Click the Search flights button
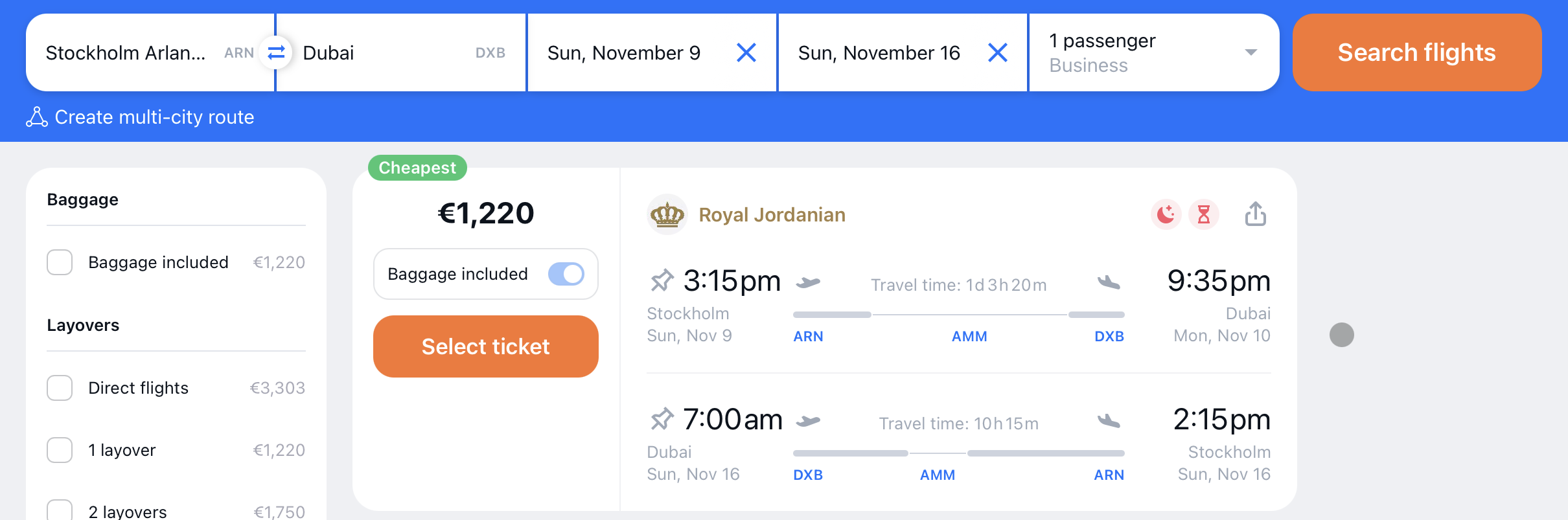This screenshot has height=520, width=1568. click(1417, 52)
